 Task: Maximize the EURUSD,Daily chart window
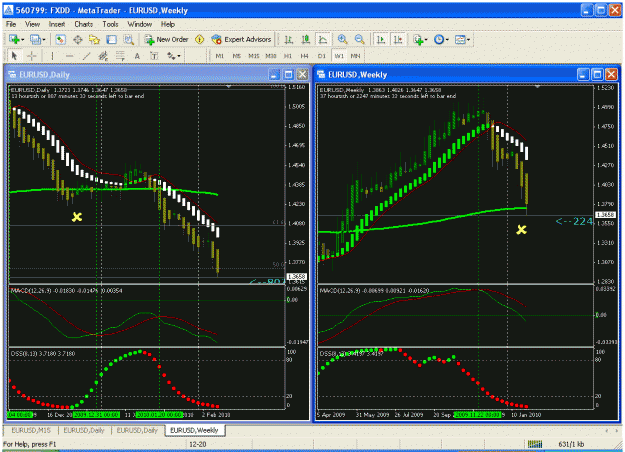click(289, 75)
